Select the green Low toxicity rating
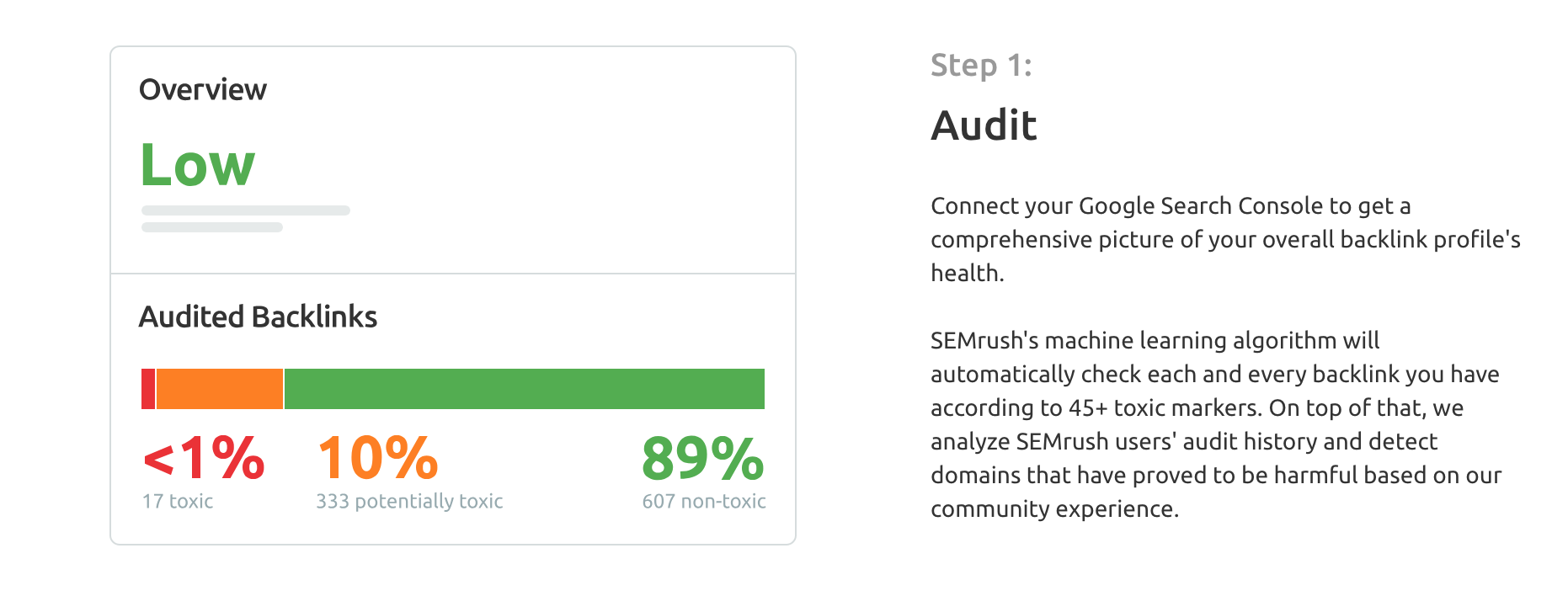 click(x=198, y=164)
